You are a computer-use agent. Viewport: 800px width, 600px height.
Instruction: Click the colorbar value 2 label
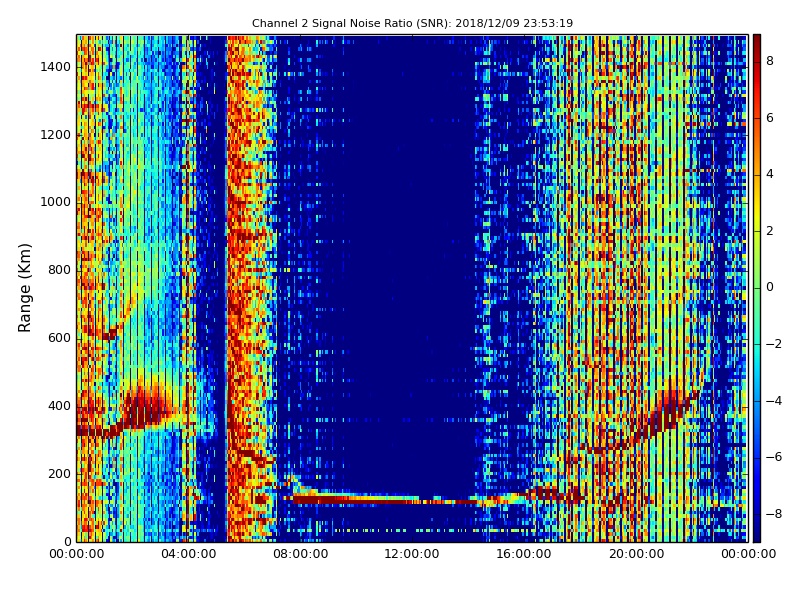(770, 231)
